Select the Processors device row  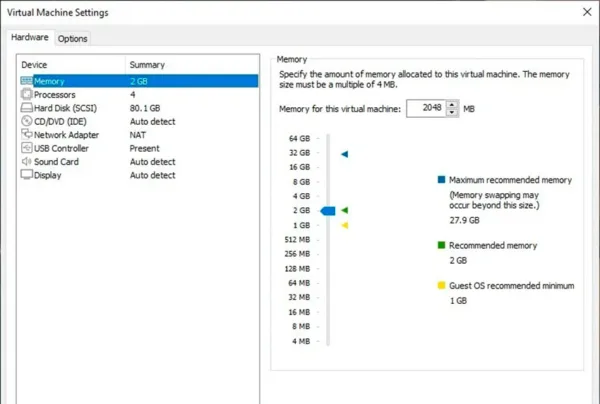coord(139,94)
